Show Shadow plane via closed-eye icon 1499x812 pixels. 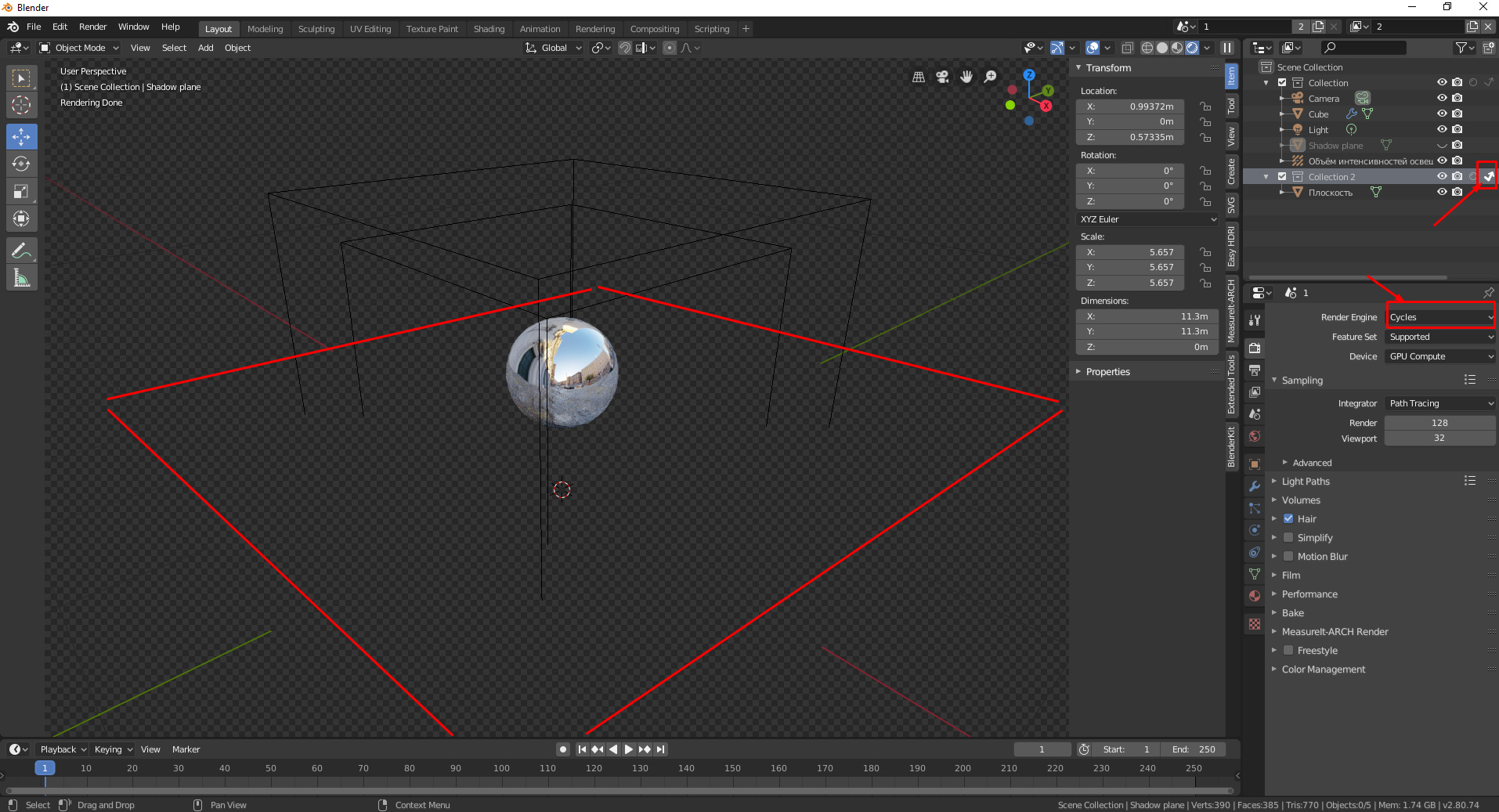point(1441,146)
